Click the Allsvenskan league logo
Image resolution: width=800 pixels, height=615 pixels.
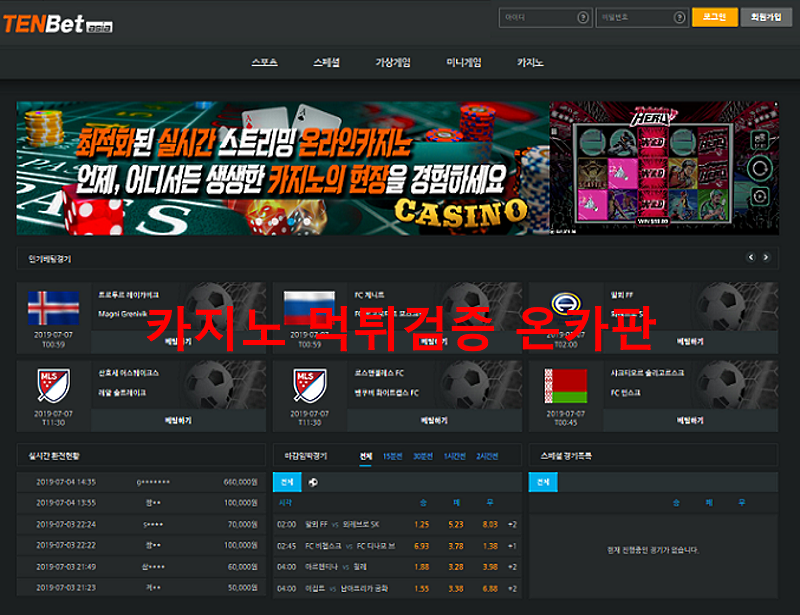tap(566, 305)
